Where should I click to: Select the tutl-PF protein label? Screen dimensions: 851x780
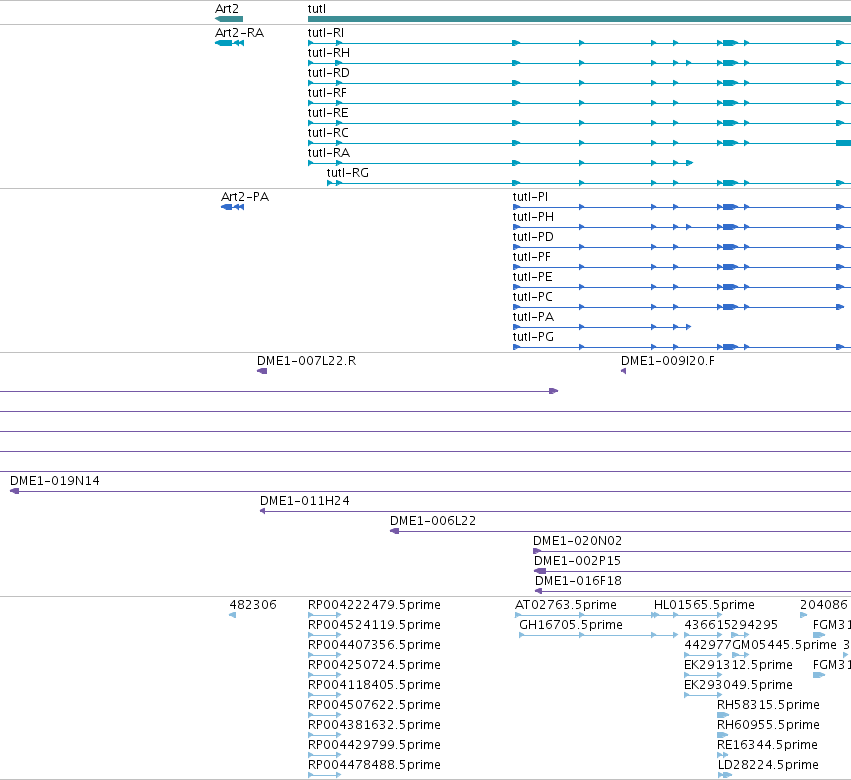532,257
